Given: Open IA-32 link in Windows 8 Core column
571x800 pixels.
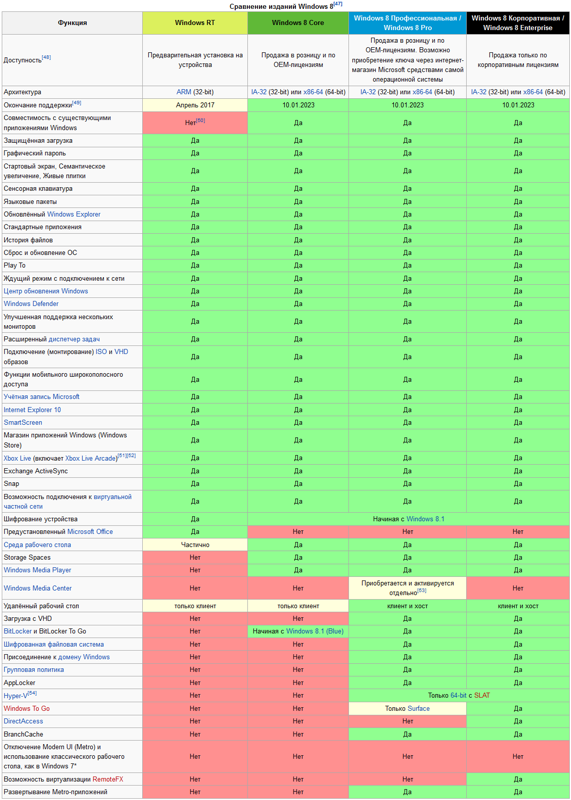Looking at the screenshot, I should click(259, 92).
